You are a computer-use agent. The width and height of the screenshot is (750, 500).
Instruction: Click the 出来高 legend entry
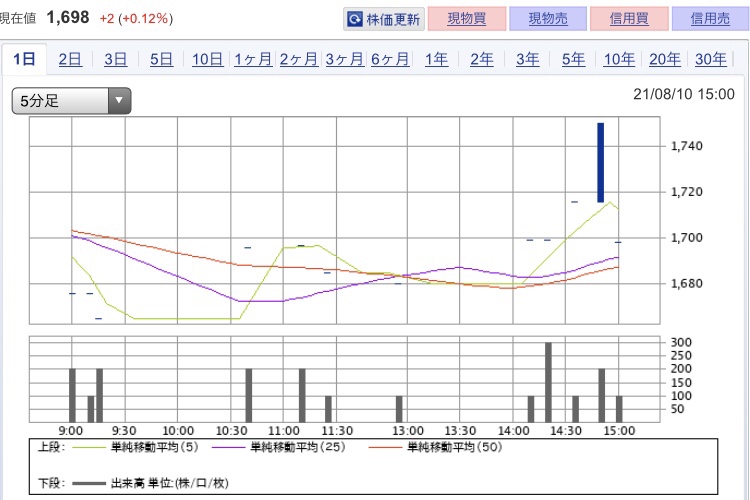pos(150,483)
